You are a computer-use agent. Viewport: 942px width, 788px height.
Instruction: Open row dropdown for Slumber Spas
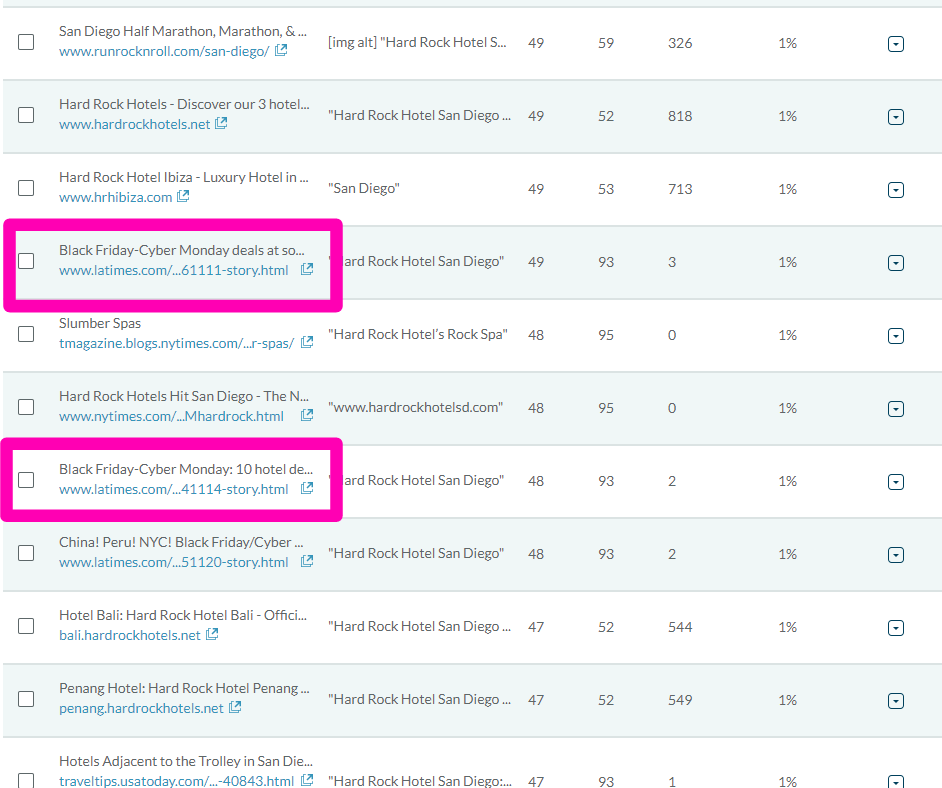point(896,336)
